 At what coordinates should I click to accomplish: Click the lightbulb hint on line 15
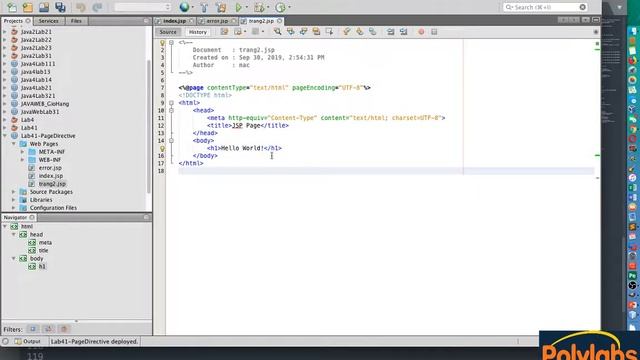(162, 149)
